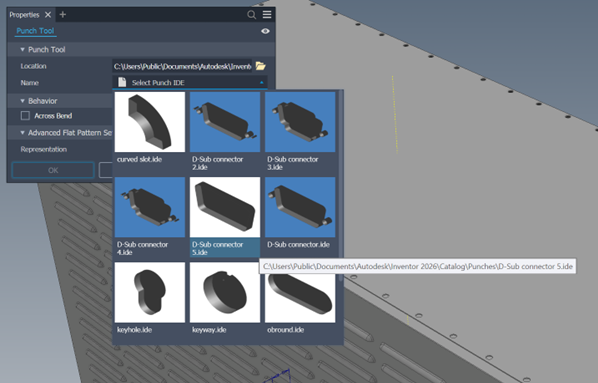Close the Select Punch IDE dropdown
The height and width of the screenshot is (383, 598).
(x=262, y=82)
